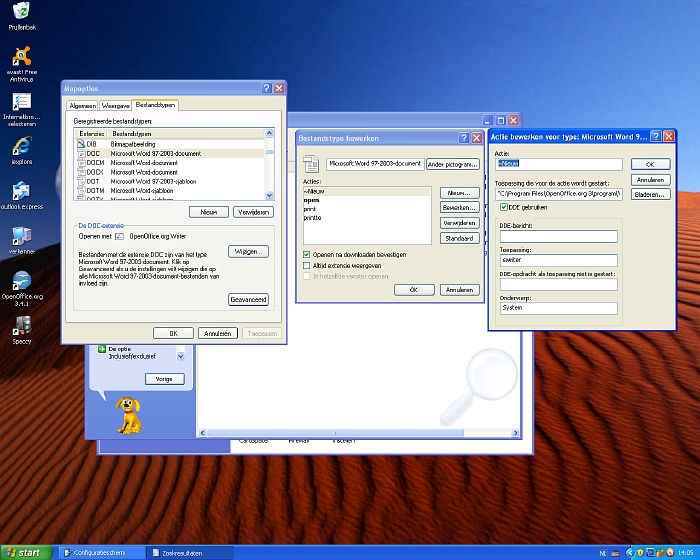Open the Weergave tab
This screenshot has height=560, width=700.
(116, 105)
